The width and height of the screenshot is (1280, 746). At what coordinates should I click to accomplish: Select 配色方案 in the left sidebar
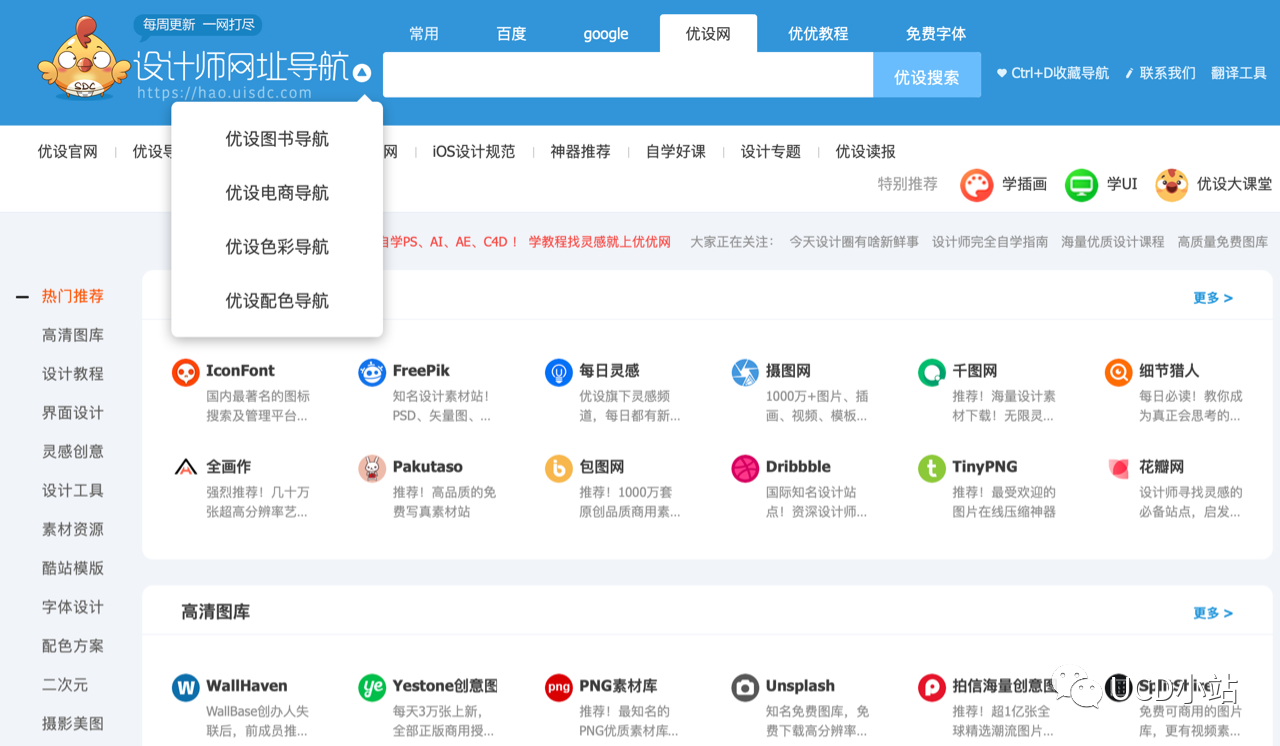73,646
